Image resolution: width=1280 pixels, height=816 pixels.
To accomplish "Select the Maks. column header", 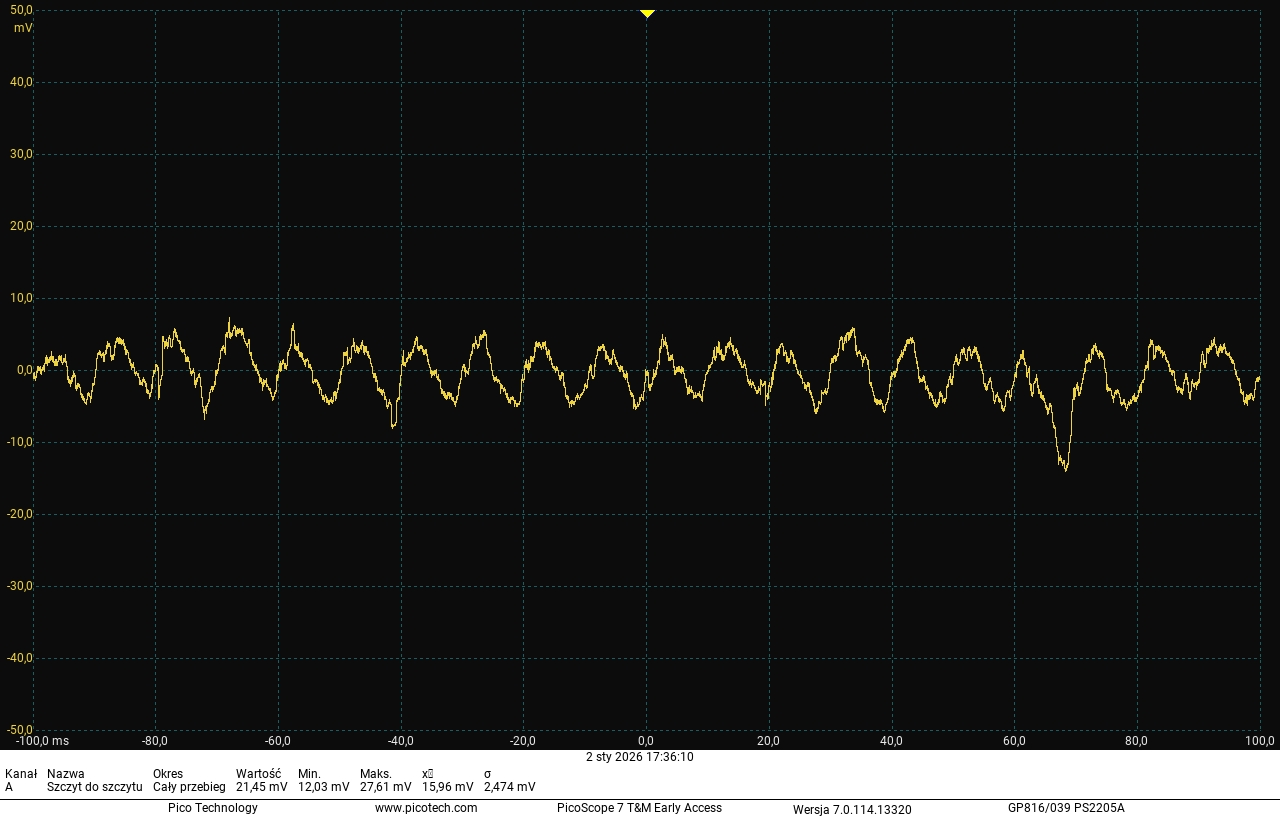I will click(376, 774).
